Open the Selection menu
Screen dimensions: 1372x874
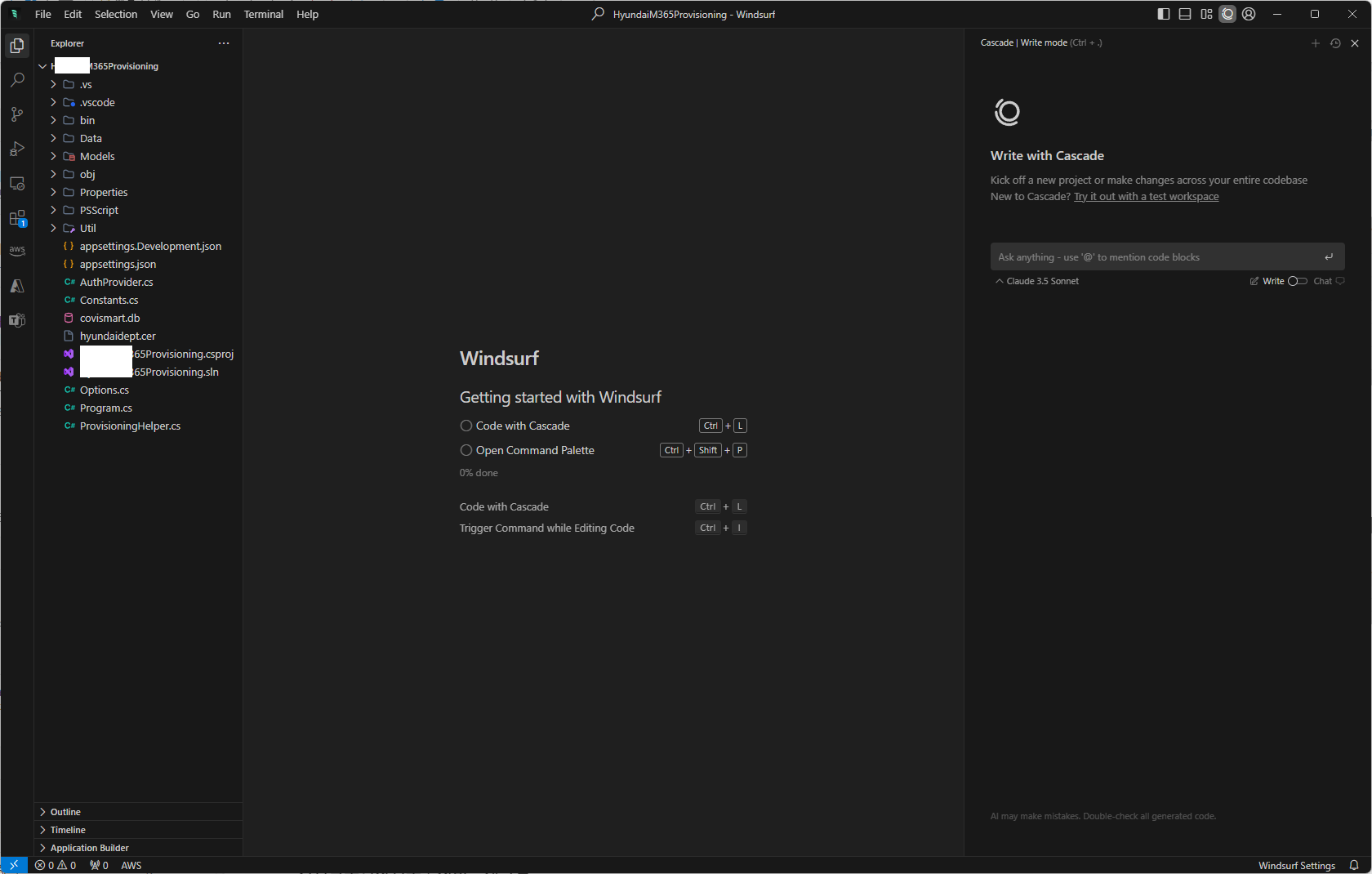point(116,14)
